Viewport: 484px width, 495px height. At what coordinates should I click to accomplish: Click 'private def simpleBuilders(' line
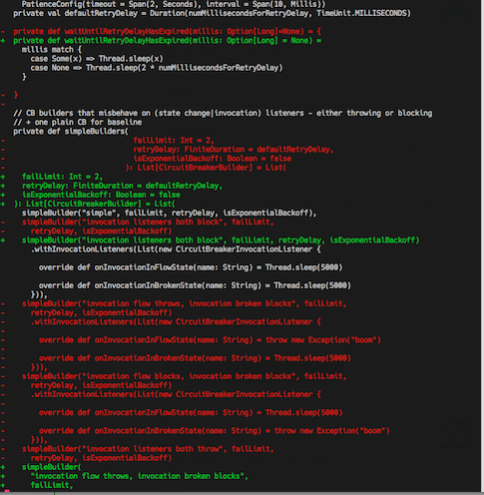coord(70,131)
